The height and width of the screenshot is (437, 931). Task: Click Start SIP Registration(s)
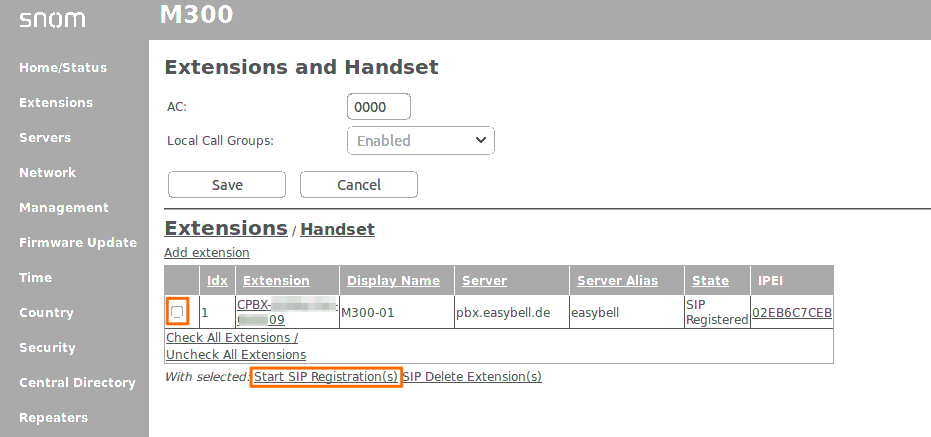point(326,377)
